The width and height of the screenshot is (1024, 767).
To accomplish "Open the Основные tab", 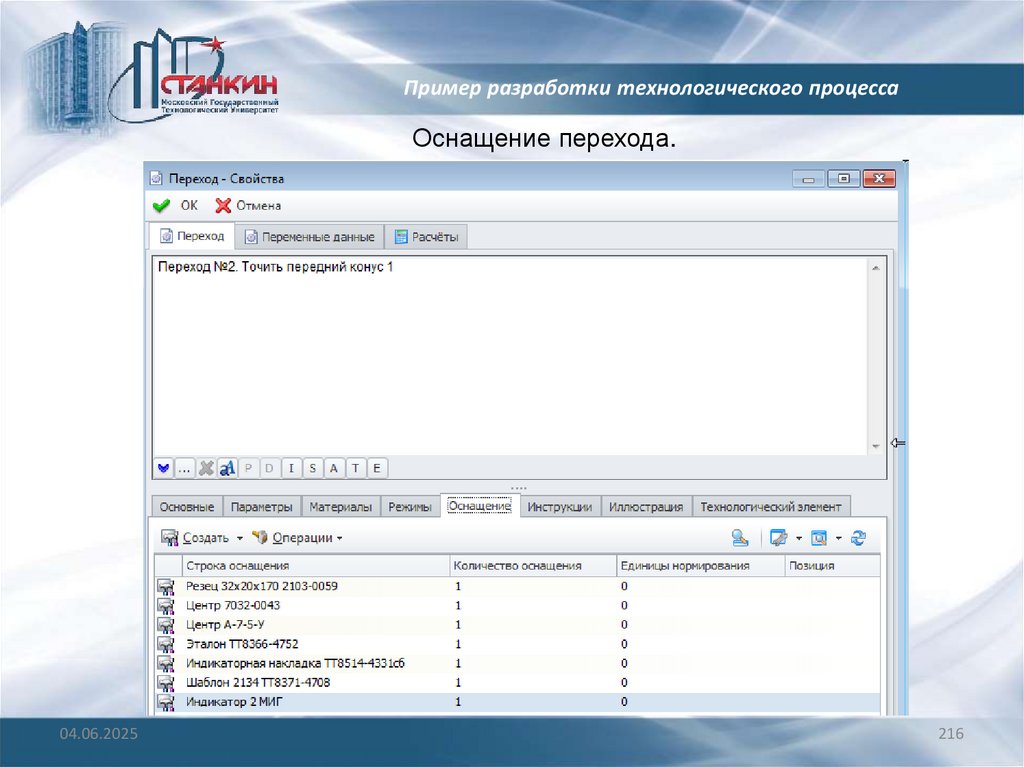I will click(187, 507).
